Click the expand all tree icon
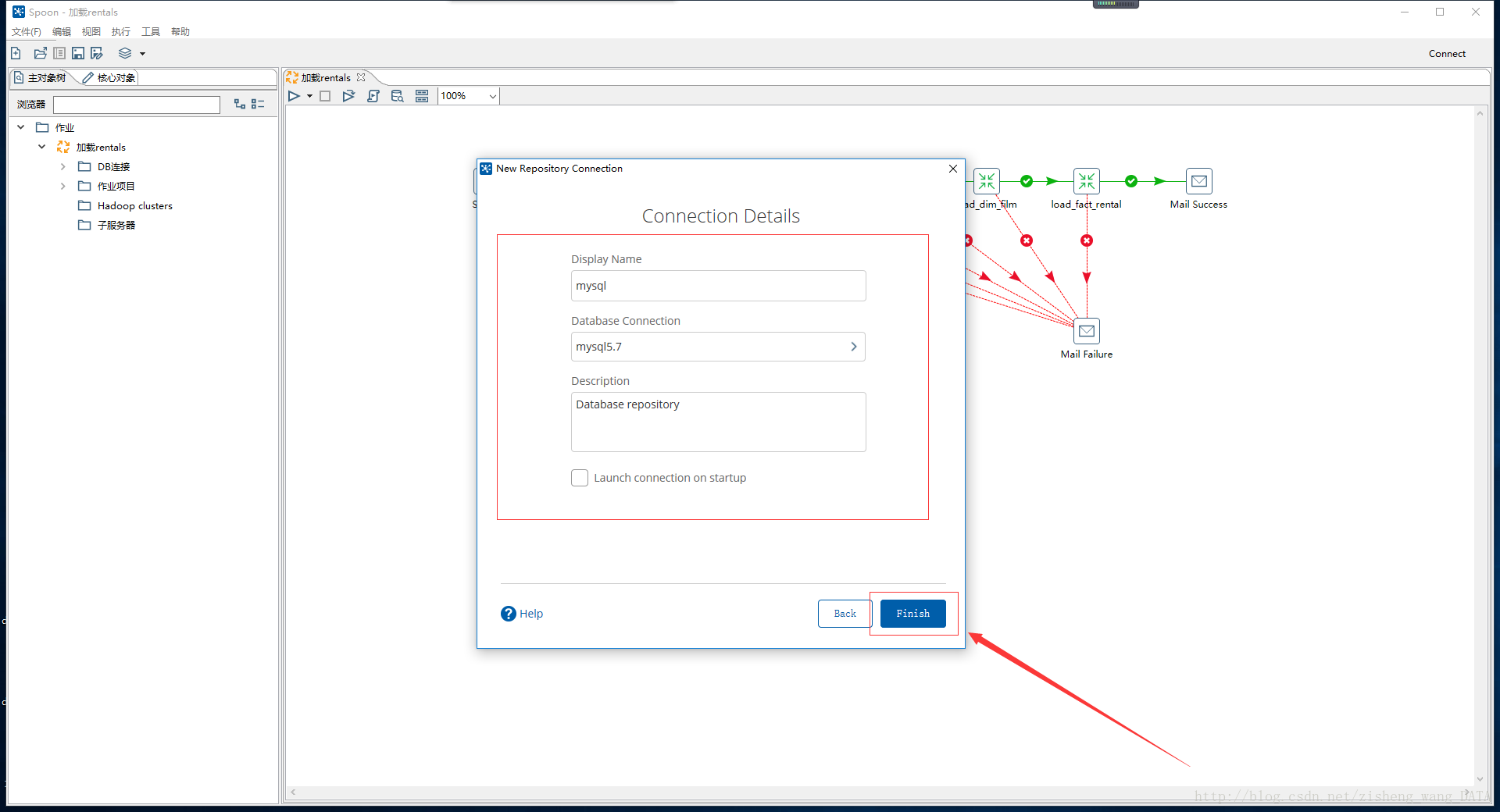Image resolution: width=1500 pixels, height=812 pixels. [x=240, y=104]
